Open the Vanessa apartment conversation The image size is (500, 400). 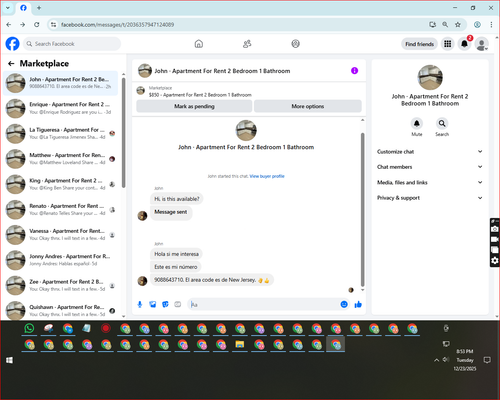(x=61, y=235)
